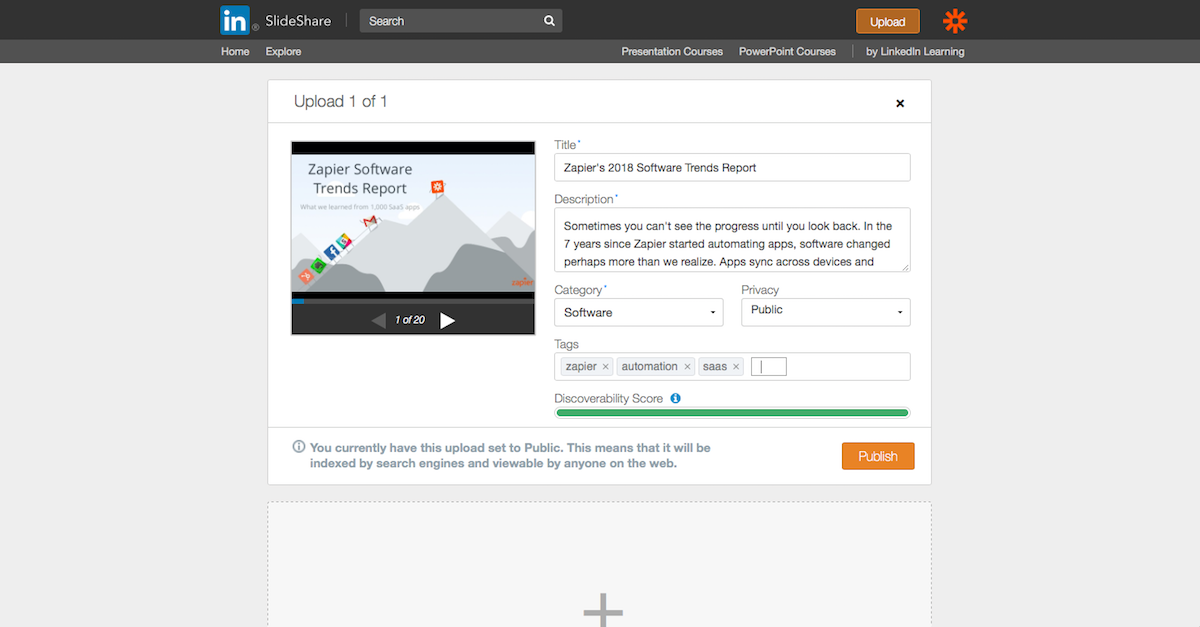This screenshot has width=1200, height=627.
Task: Open by LinkedIn Learning link
Action: point(915,51)
